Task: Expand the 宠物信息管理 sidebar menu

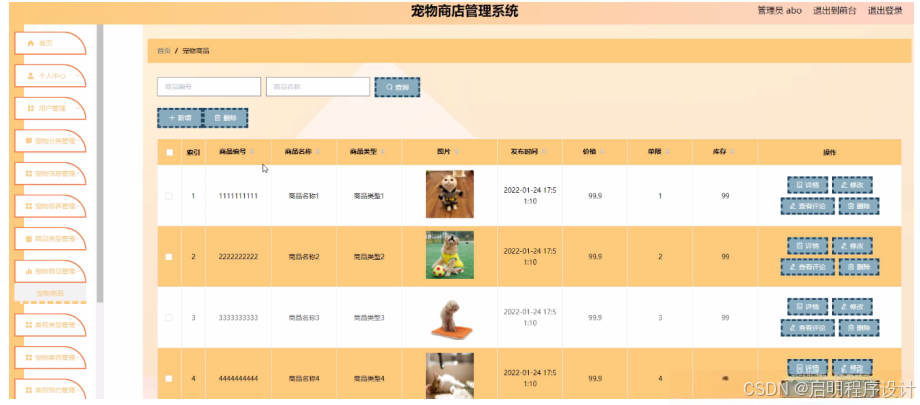Action: (50, 174)
